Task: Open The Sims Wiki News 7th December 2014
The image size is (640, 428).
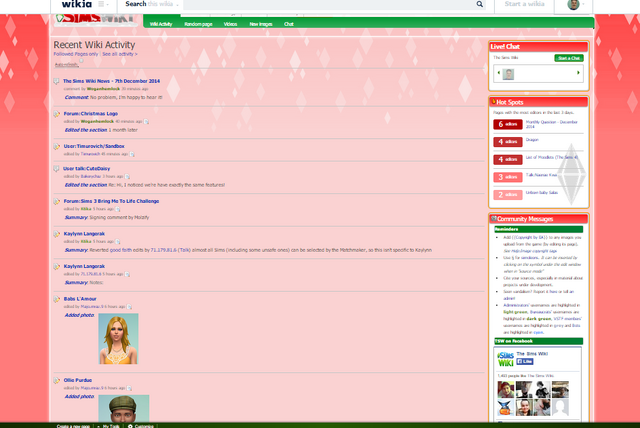Action: tap(111, 81)
